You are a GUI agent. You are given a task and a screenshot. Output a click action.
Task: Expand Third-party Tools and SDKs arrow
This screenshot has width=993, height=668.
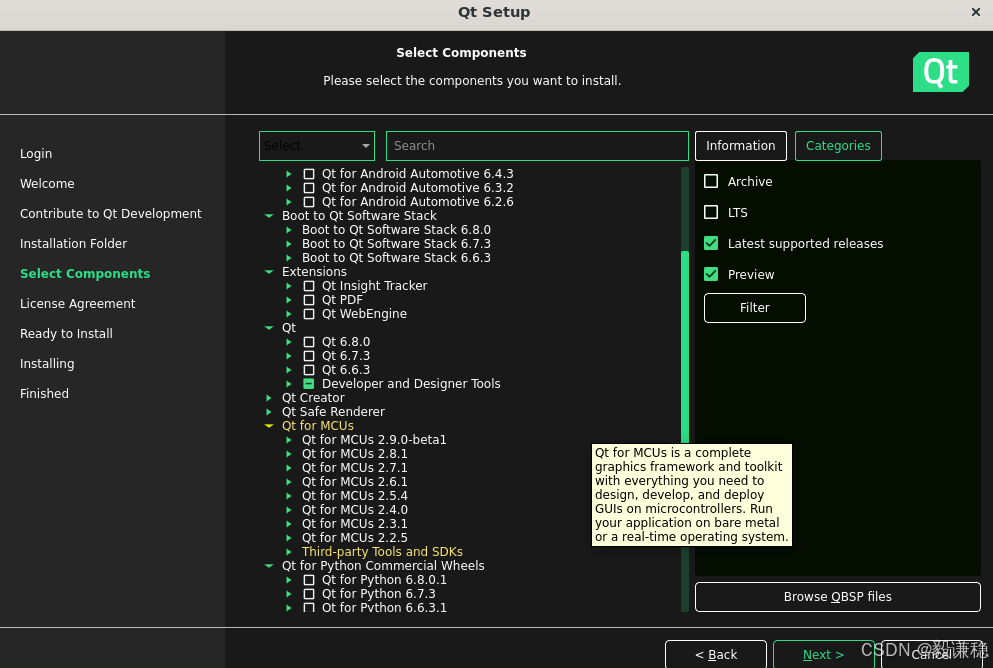[289, 551]
